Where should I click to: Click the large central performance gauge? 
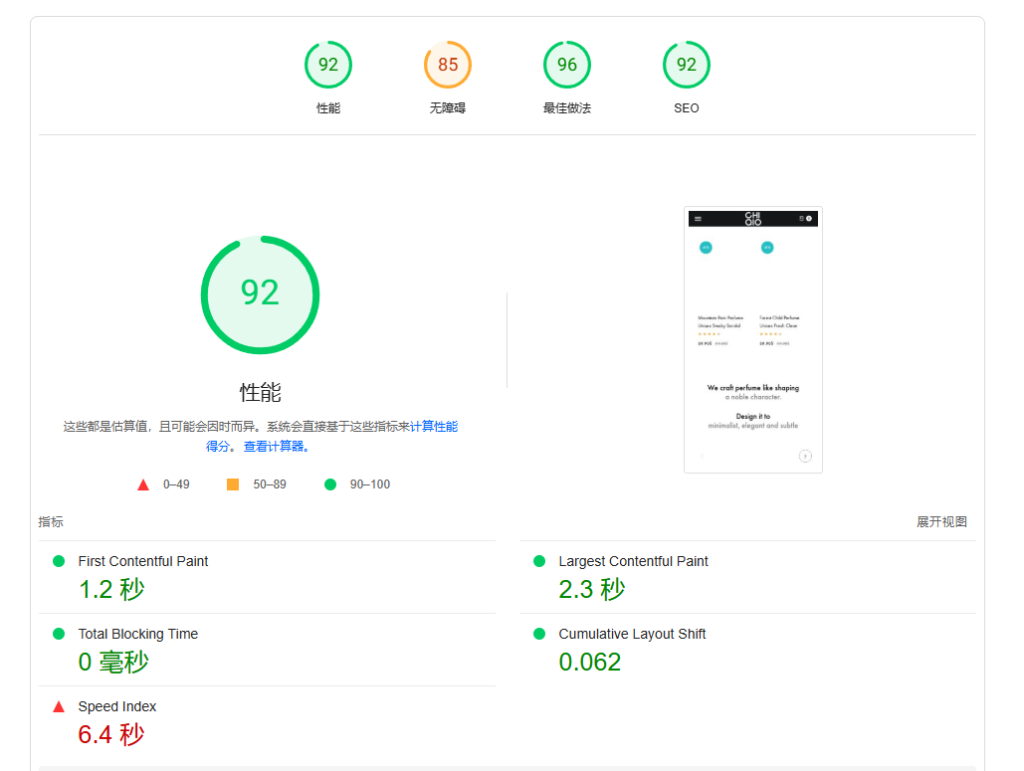pyautogui.click(x=260, y=294)
